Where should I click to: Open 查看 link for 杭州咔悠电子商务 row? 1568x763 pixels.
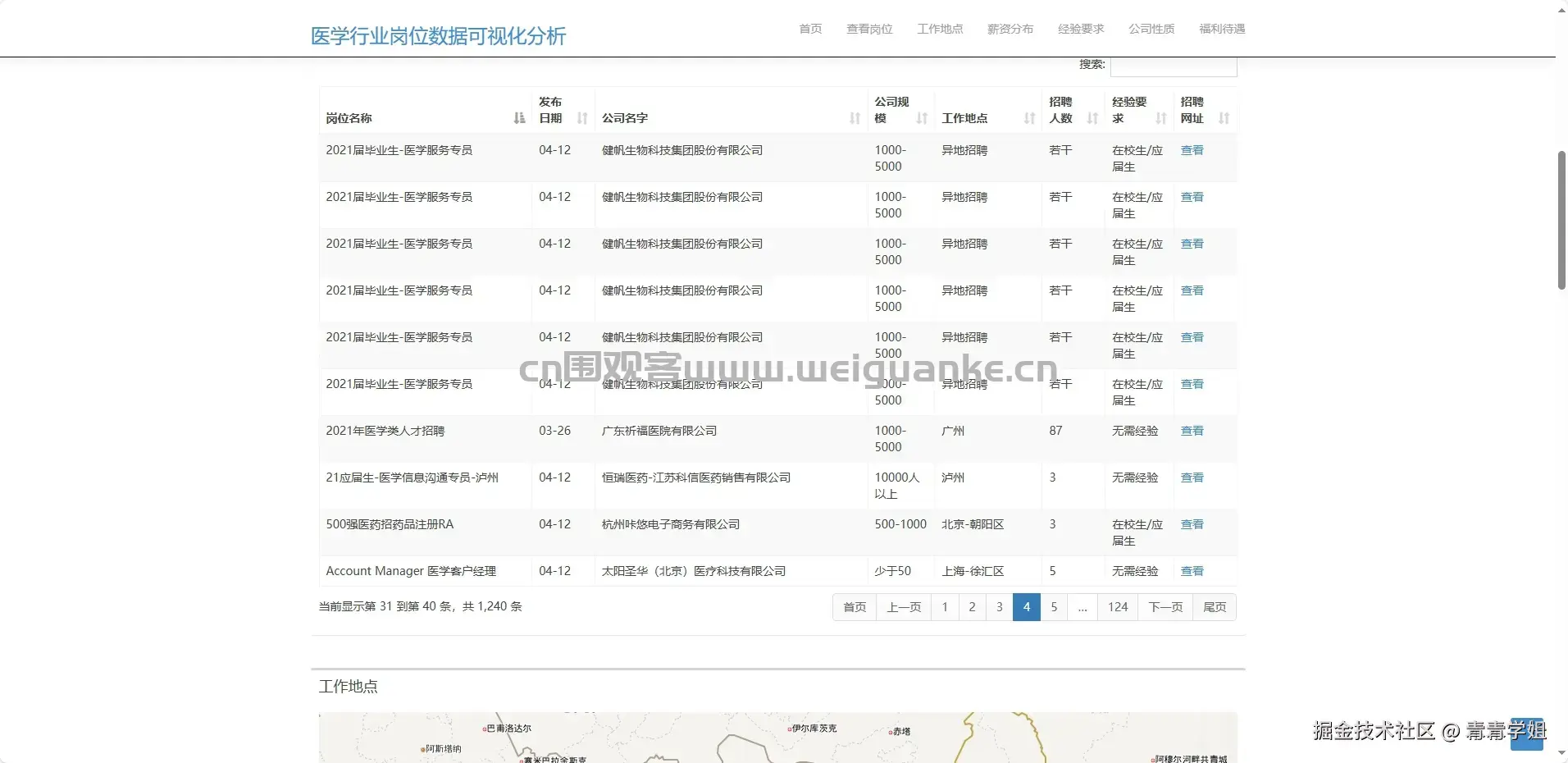point(1192,524)
